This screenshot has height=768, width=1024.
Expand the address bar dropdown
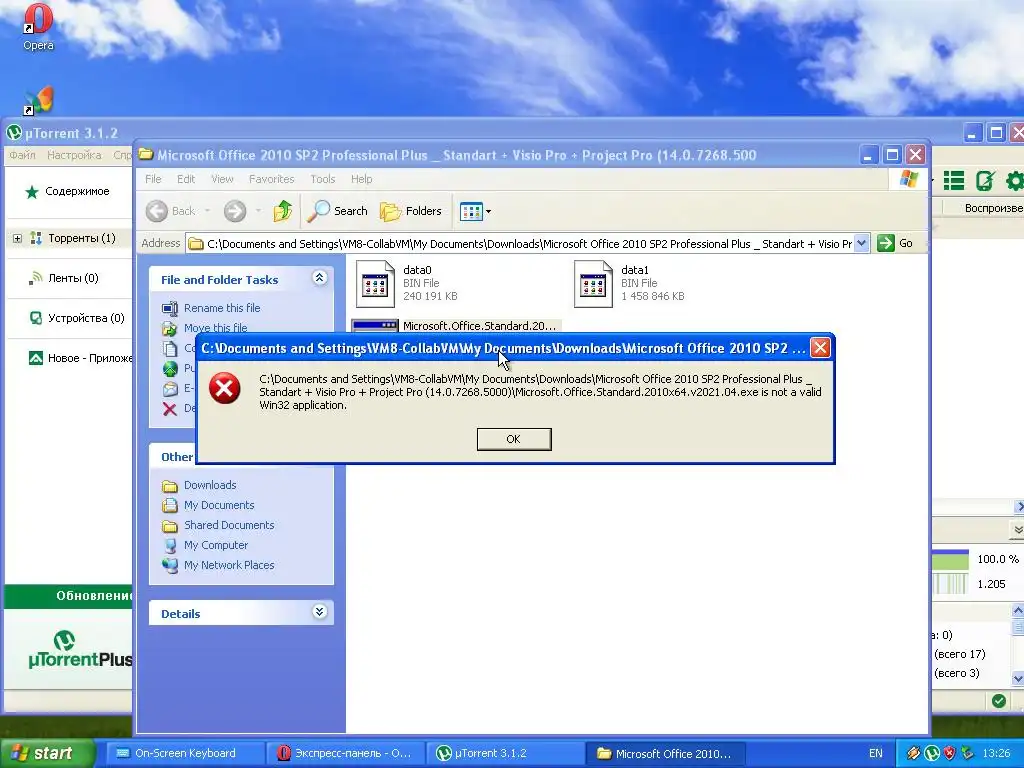click(861, 244)
